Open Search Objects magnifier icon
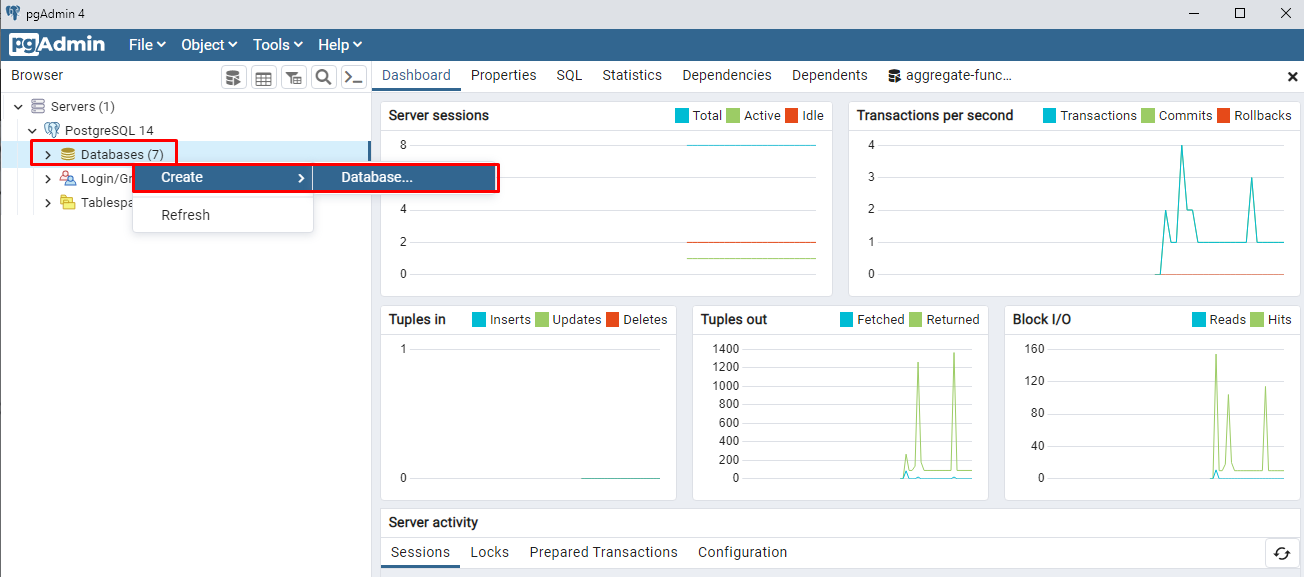 pos(323,77)
